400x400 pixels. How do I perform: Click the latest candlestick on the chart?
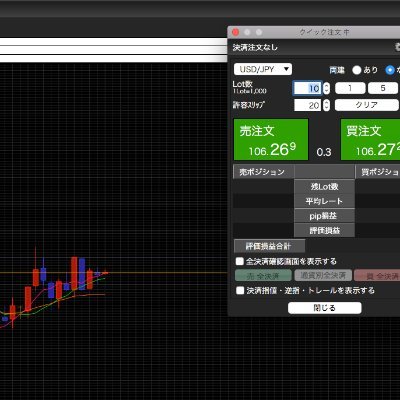tap(106, 273)
